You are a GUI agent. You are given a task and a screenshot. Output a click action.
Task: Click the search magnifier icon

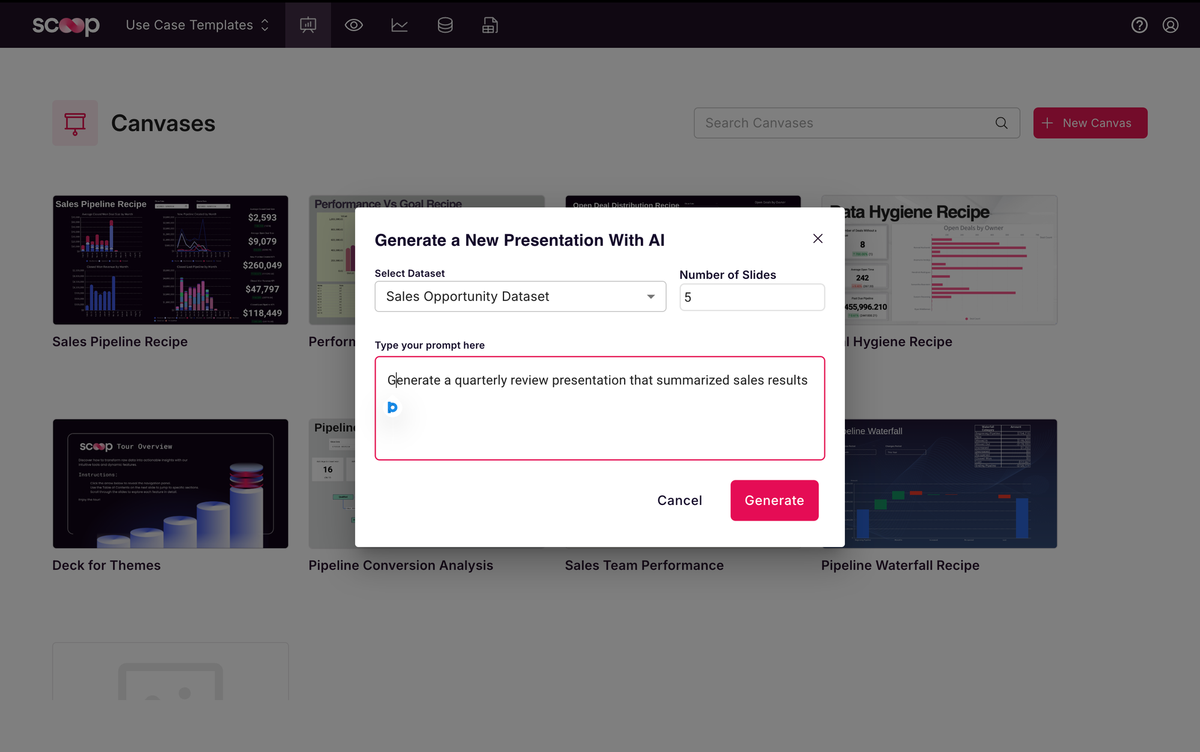pos(1001,123)
